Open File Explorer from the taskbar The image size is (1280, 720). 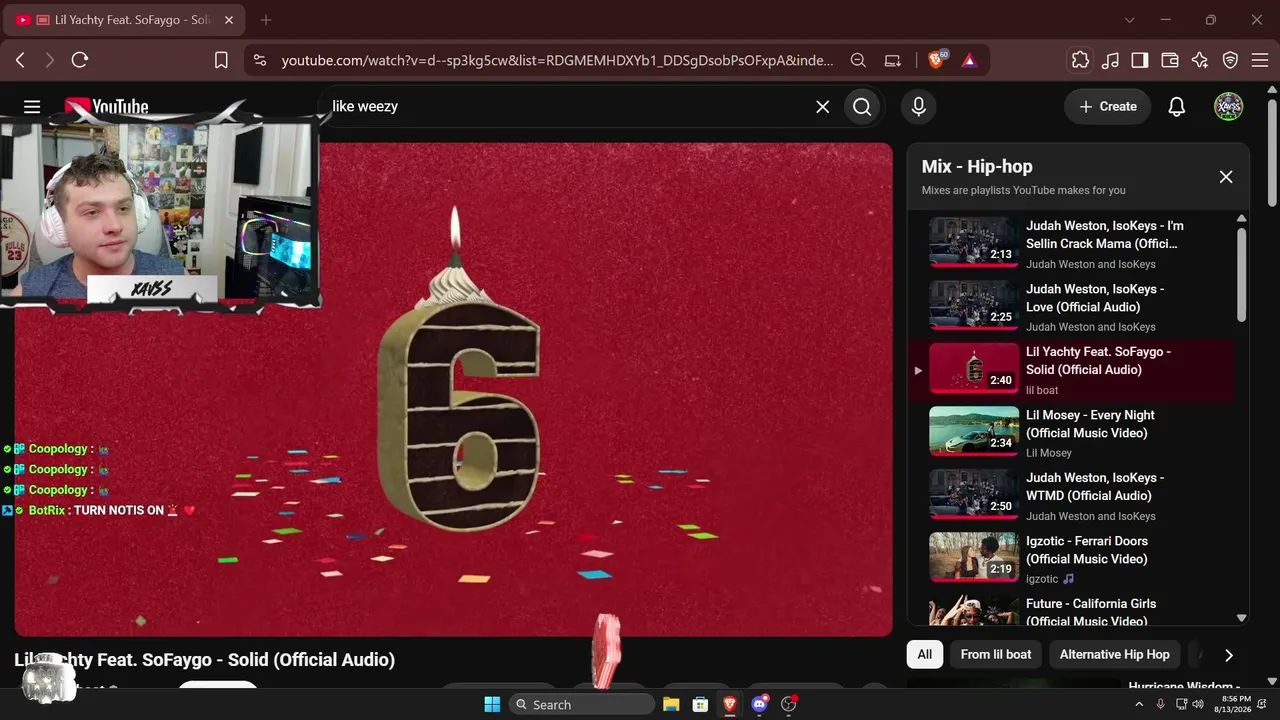pyautogui.click(x=671, y=704)
